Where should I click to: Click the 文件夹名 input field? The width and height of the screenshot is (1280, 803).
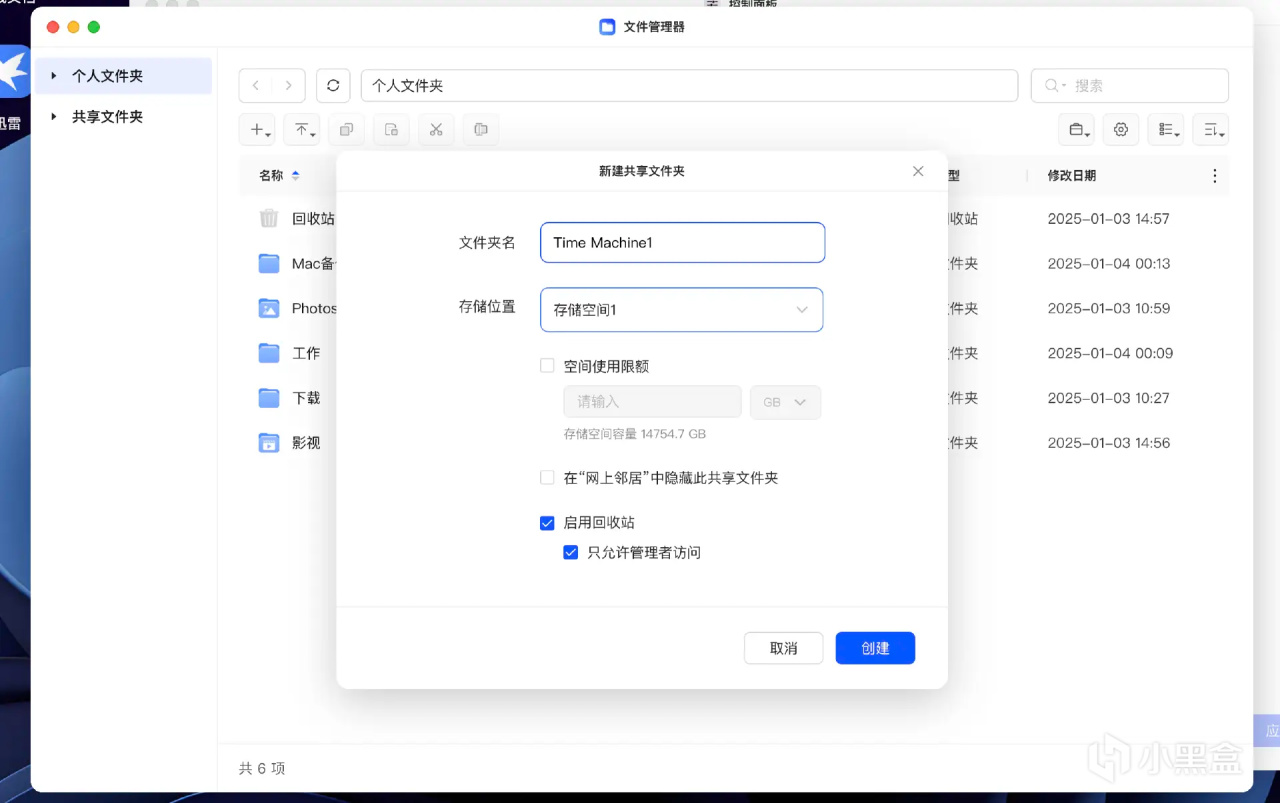pyautogui.click(x=683, y=243)
